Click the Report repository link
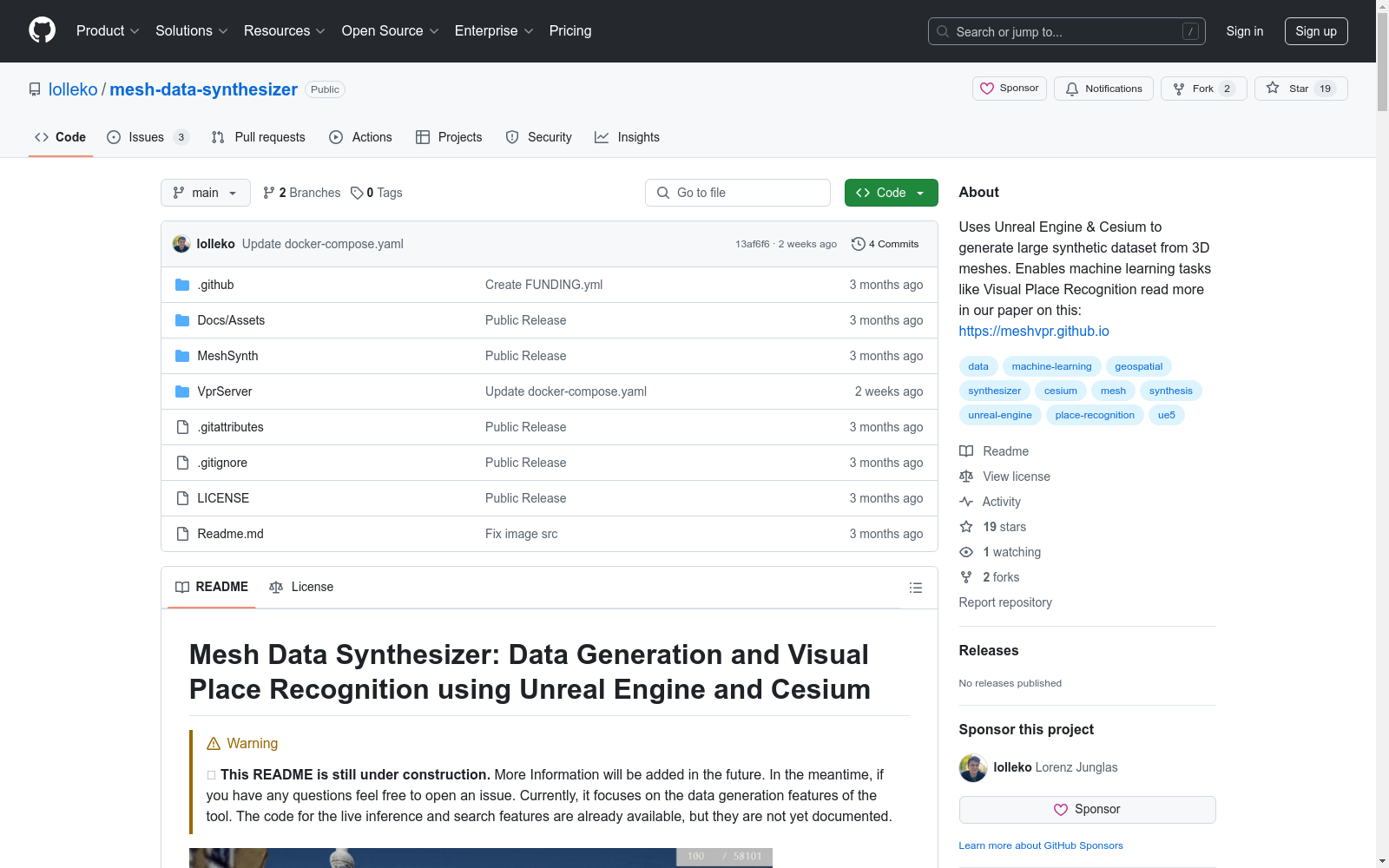 click(1005, 602)
